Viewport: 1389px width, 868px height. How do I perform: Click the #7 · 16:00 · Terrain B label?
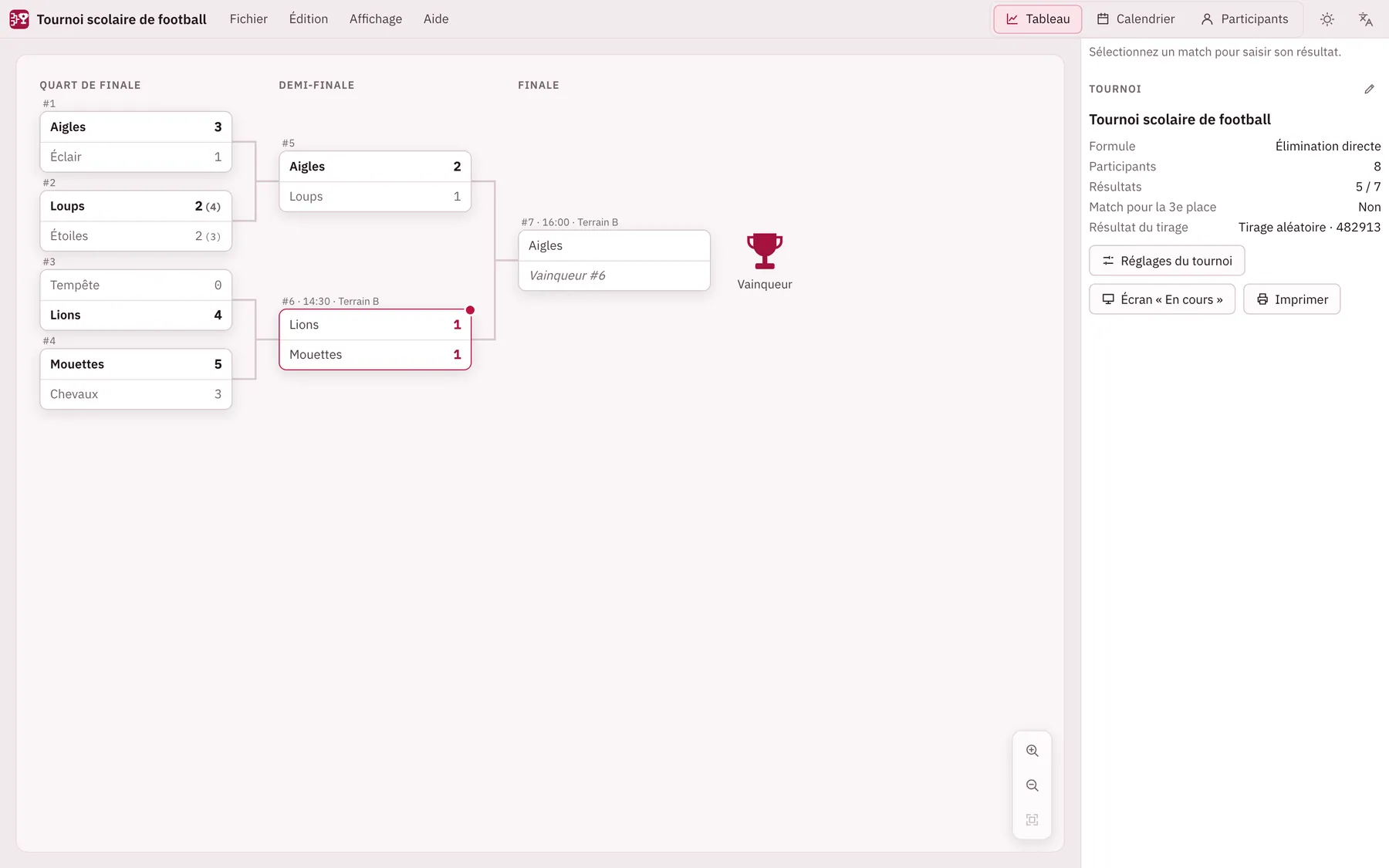point(569,222)
